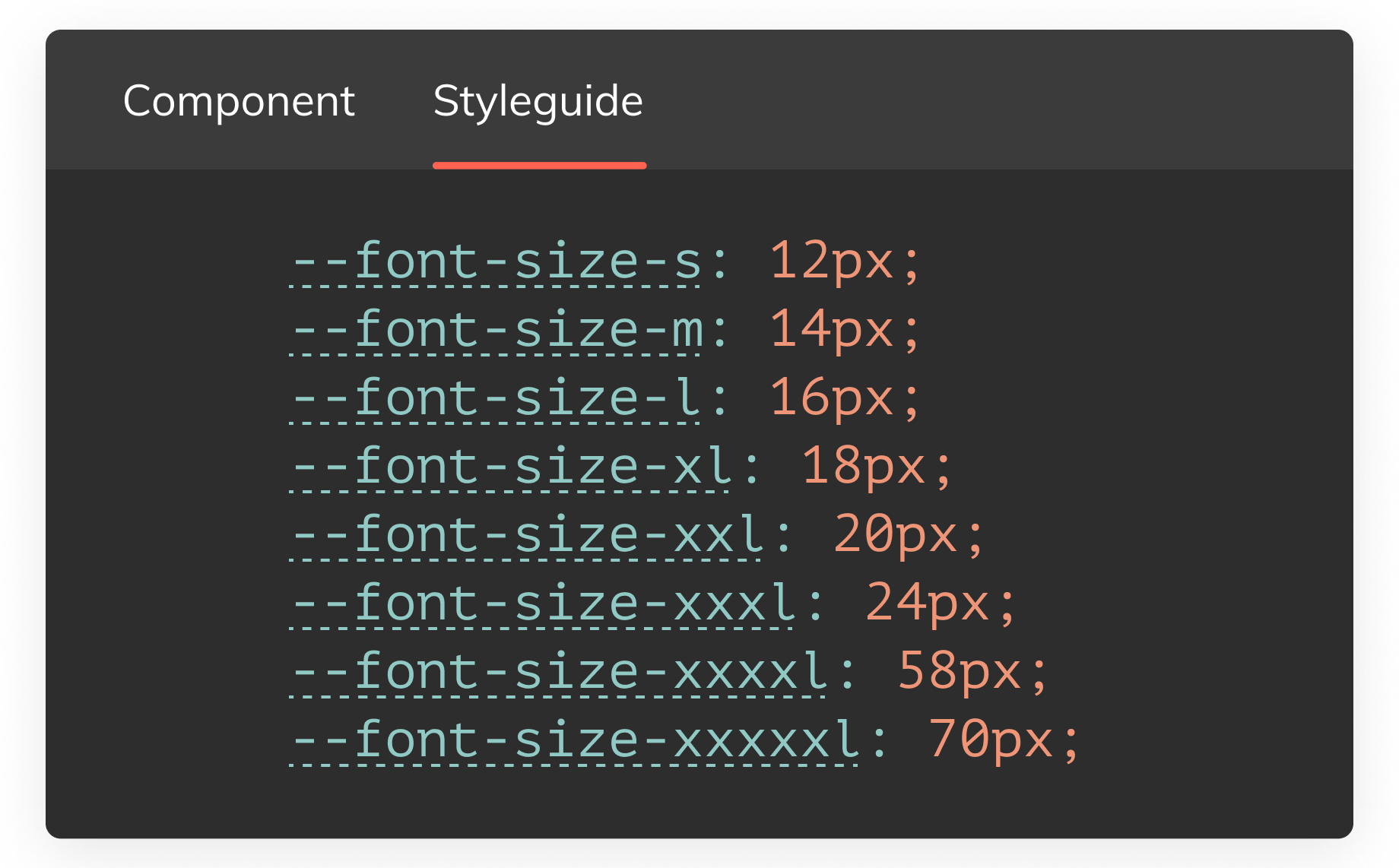1399x868 pixels.
Task: Open the --font-size-m variable definition
Action: [x=496, y=330]
